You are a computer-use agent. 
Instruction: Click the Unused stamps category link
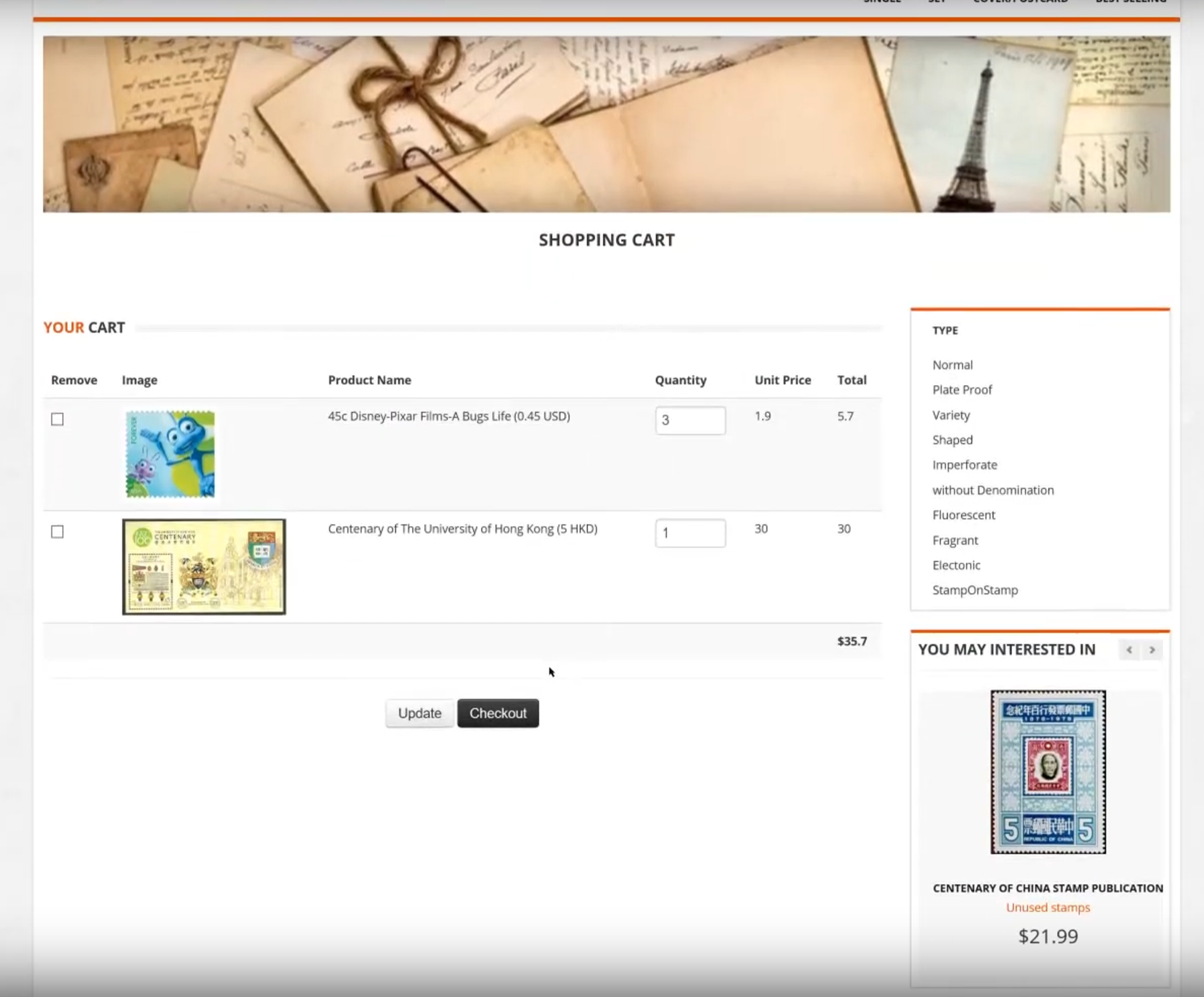[x=1047, y=908]
